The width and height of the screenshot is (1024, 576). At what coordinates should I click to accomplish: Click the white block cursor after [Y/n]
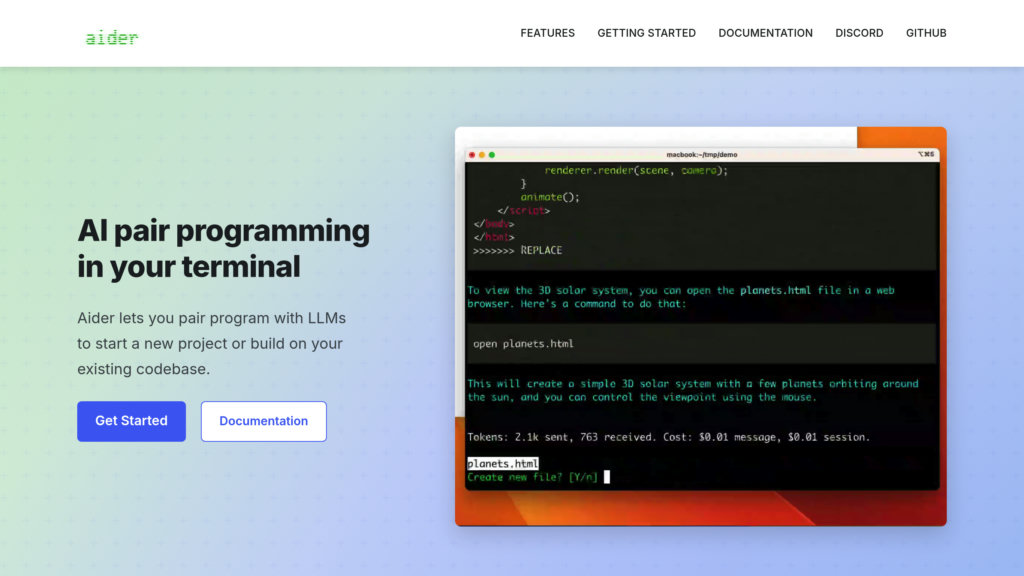click(x=607, y=477)
